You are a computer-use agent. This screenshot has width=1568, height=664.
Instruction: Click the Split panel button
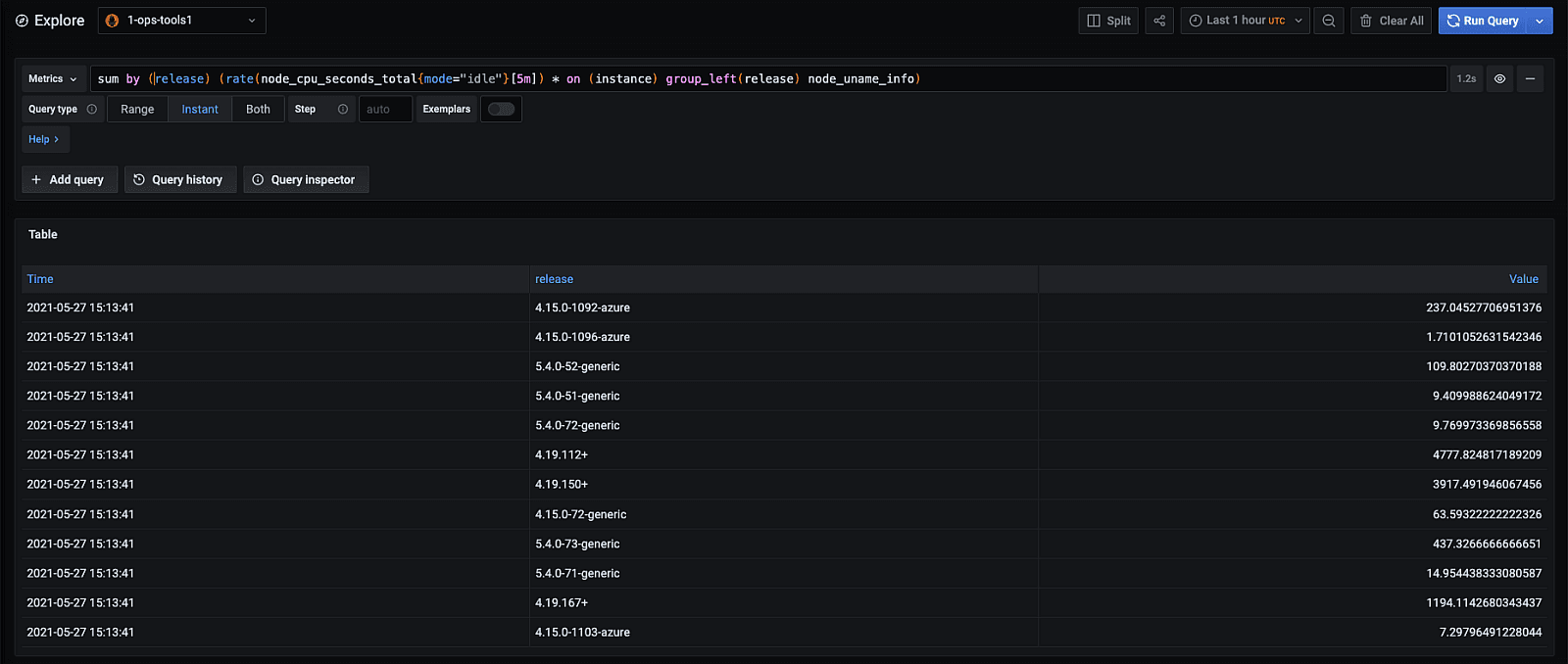pyautogui.click(x=1108, y=21)
